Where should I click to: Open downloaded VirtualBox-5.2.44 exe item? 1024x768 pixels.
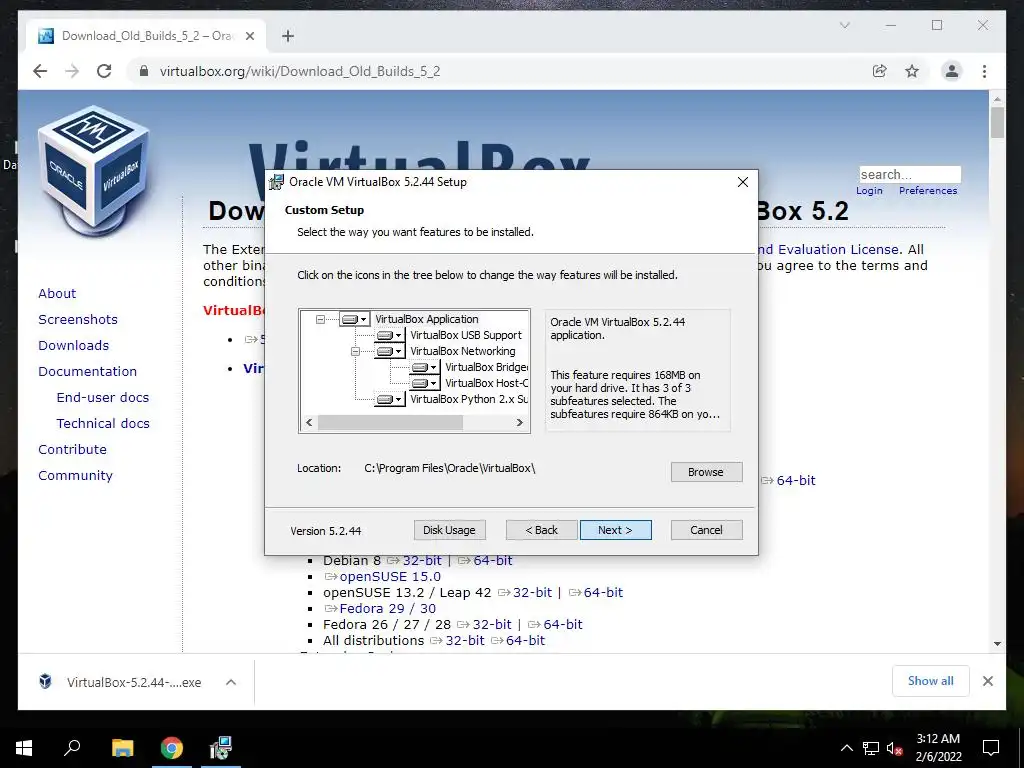(134, 682)
